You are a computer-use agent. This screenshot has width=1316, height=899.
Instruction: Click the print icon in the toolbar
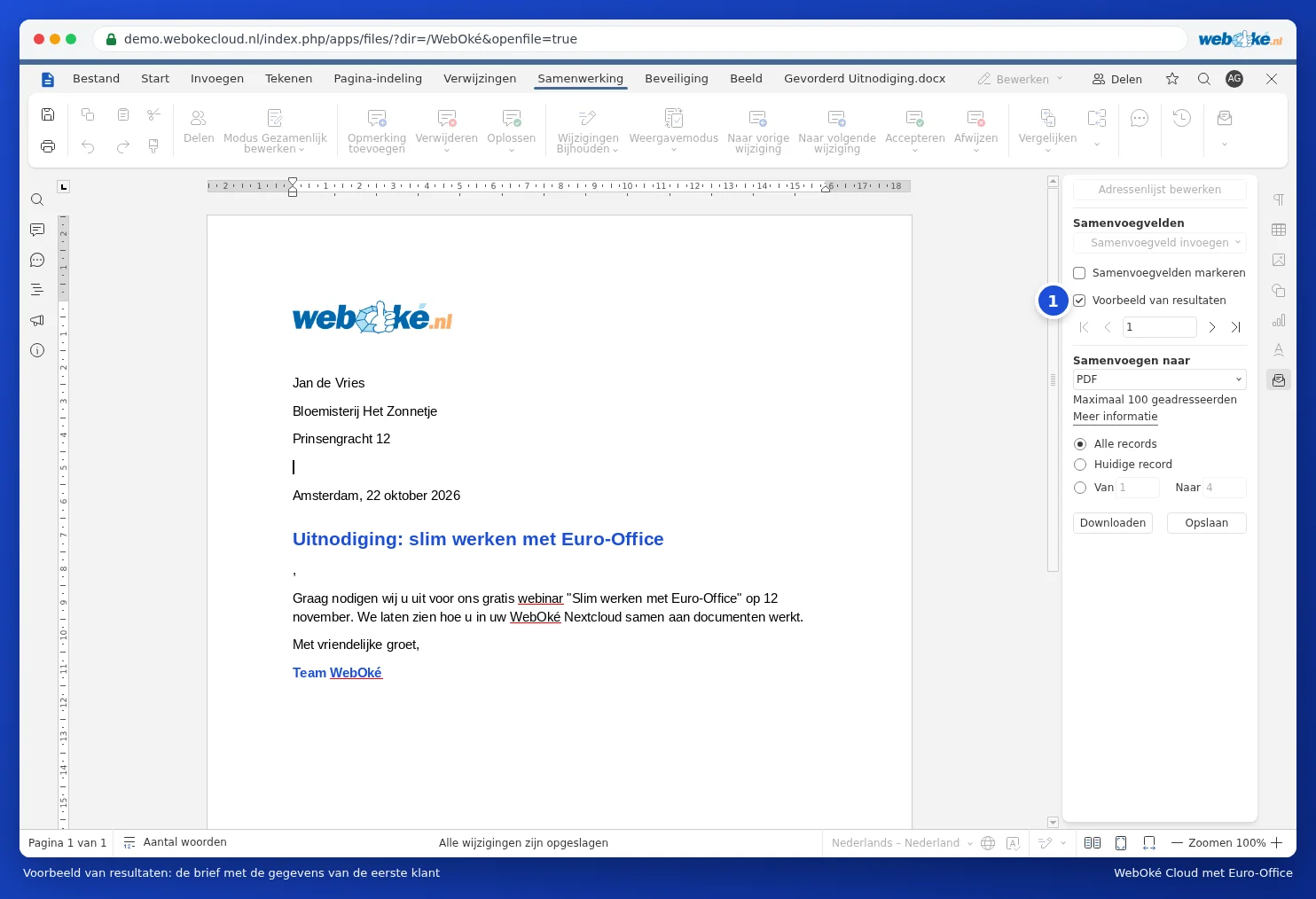pyautogui.click(x=48, y=146)
